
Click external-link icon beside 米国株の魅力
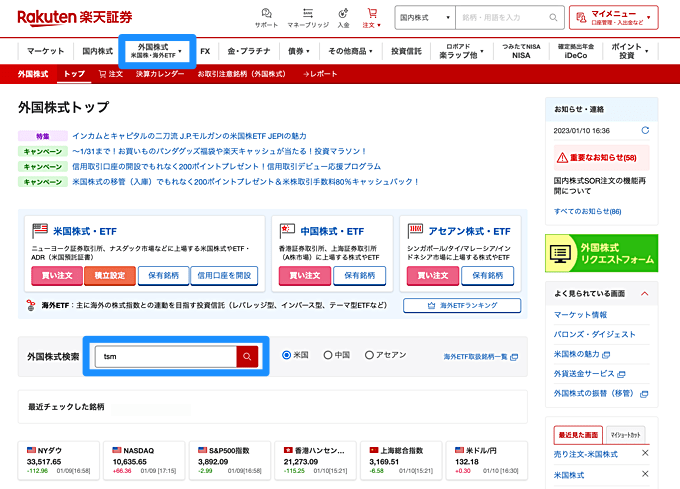(606, 355)
